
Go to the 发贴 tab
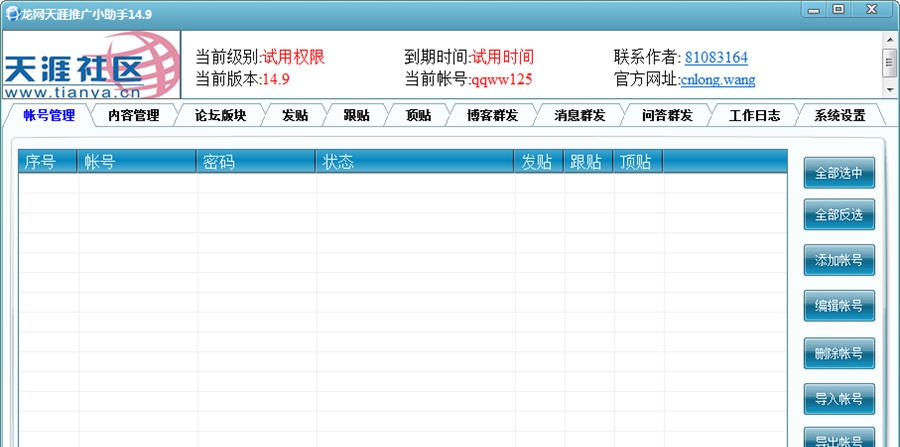(295, 115)
